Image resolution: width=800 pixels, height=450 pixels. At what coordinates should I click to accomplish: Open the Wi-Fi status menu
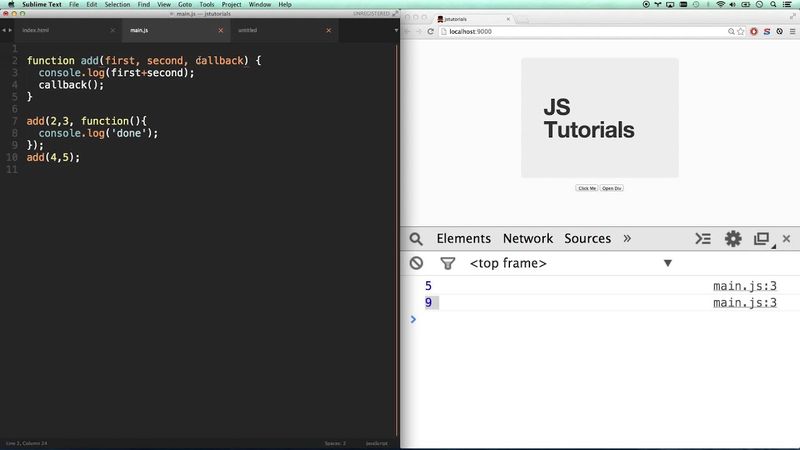(x=720, y=5)
